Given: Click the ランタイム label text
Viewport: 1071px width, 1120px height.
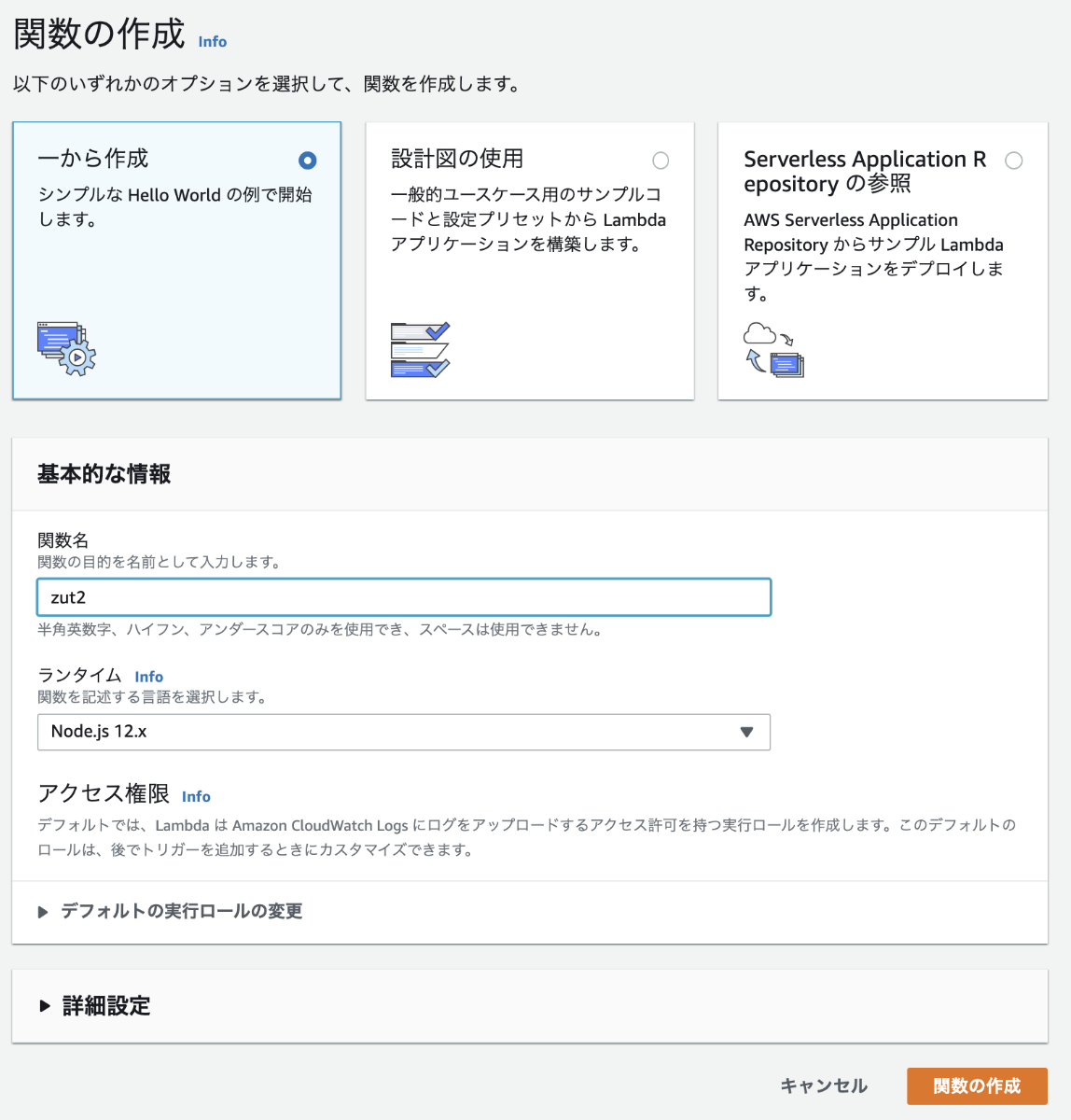Looking at the screenshot, I should tap(79, 675).
